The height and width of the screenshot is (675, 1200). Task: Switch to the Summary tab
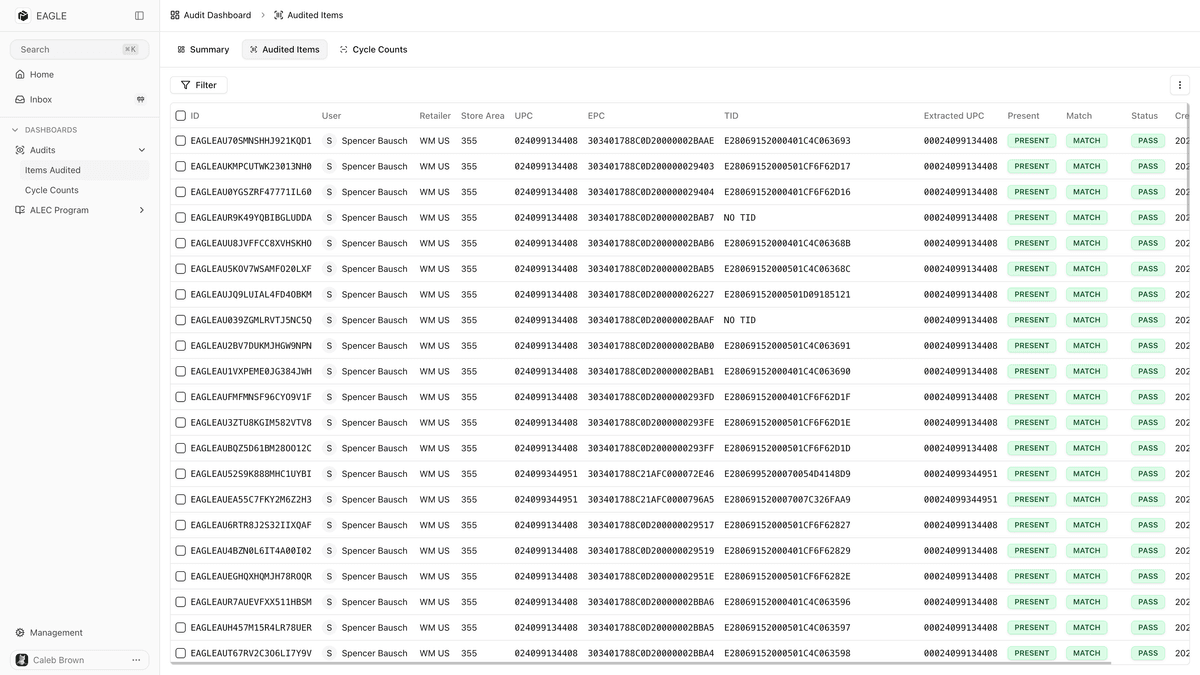203,48
